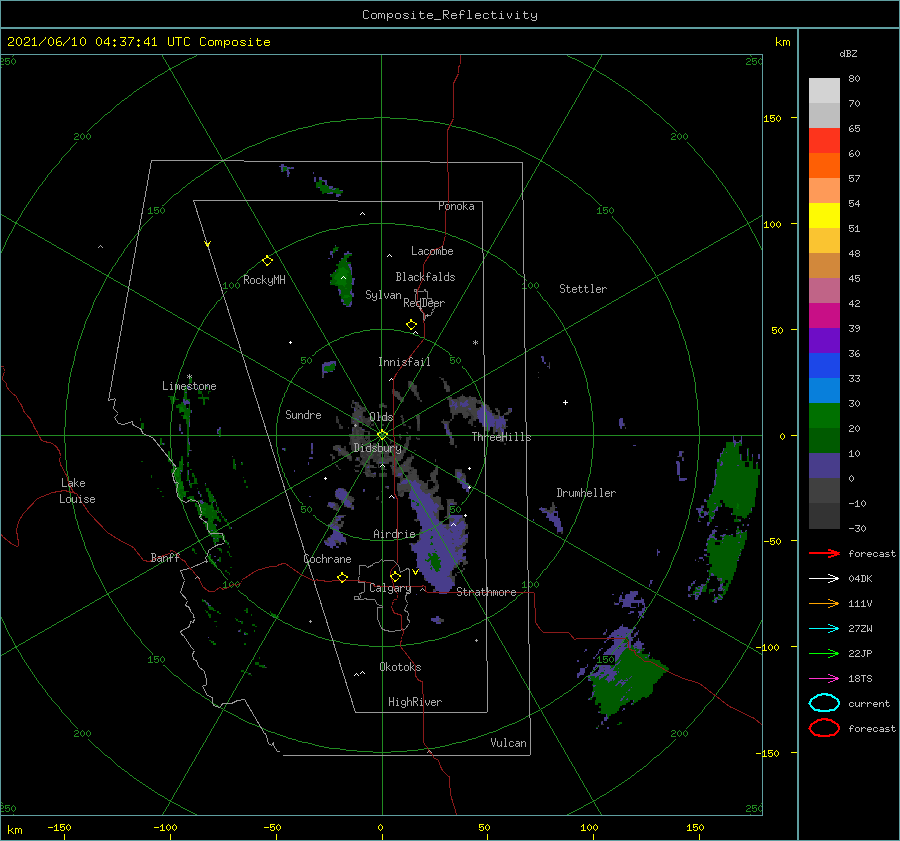Click the dBZ legend heading
The width and height of the screenshot is (900, 841).
[x=848, y=54]
